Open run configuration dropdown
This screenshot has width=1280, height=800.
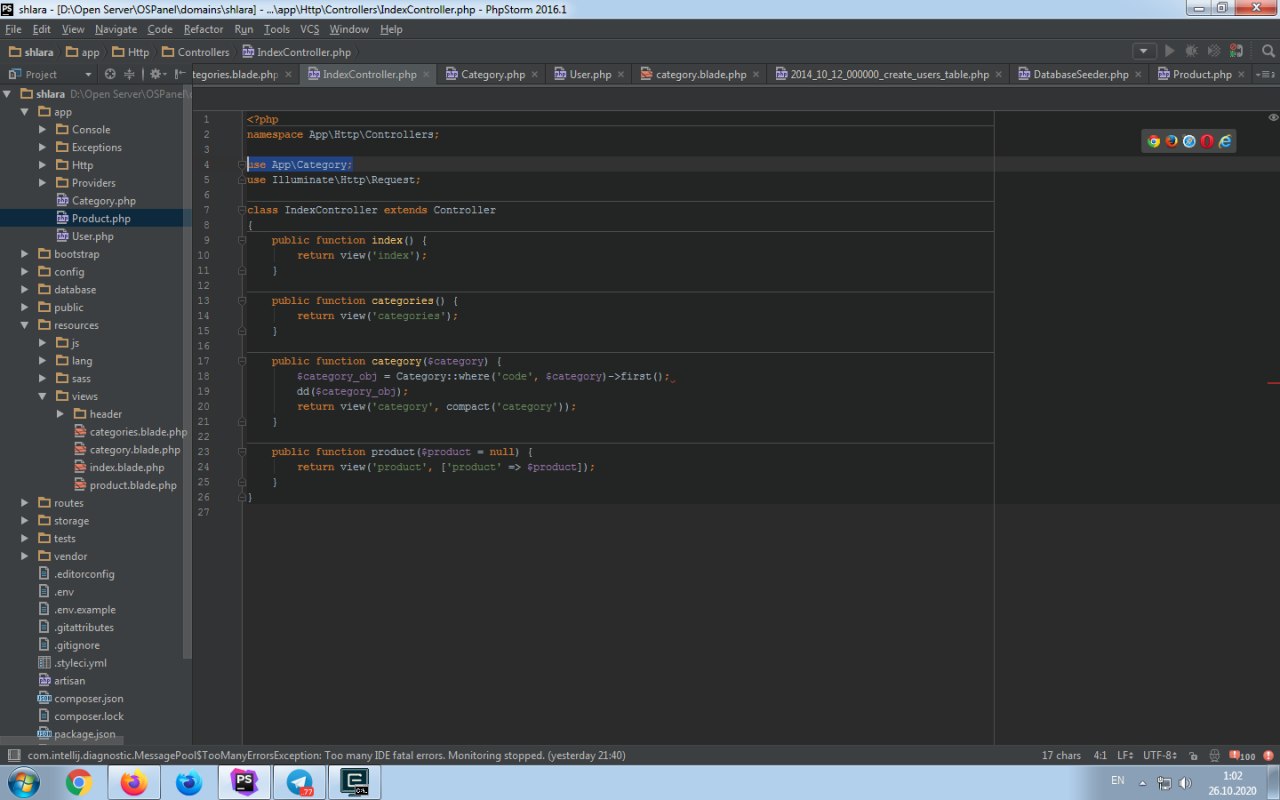pos(1144,51)
